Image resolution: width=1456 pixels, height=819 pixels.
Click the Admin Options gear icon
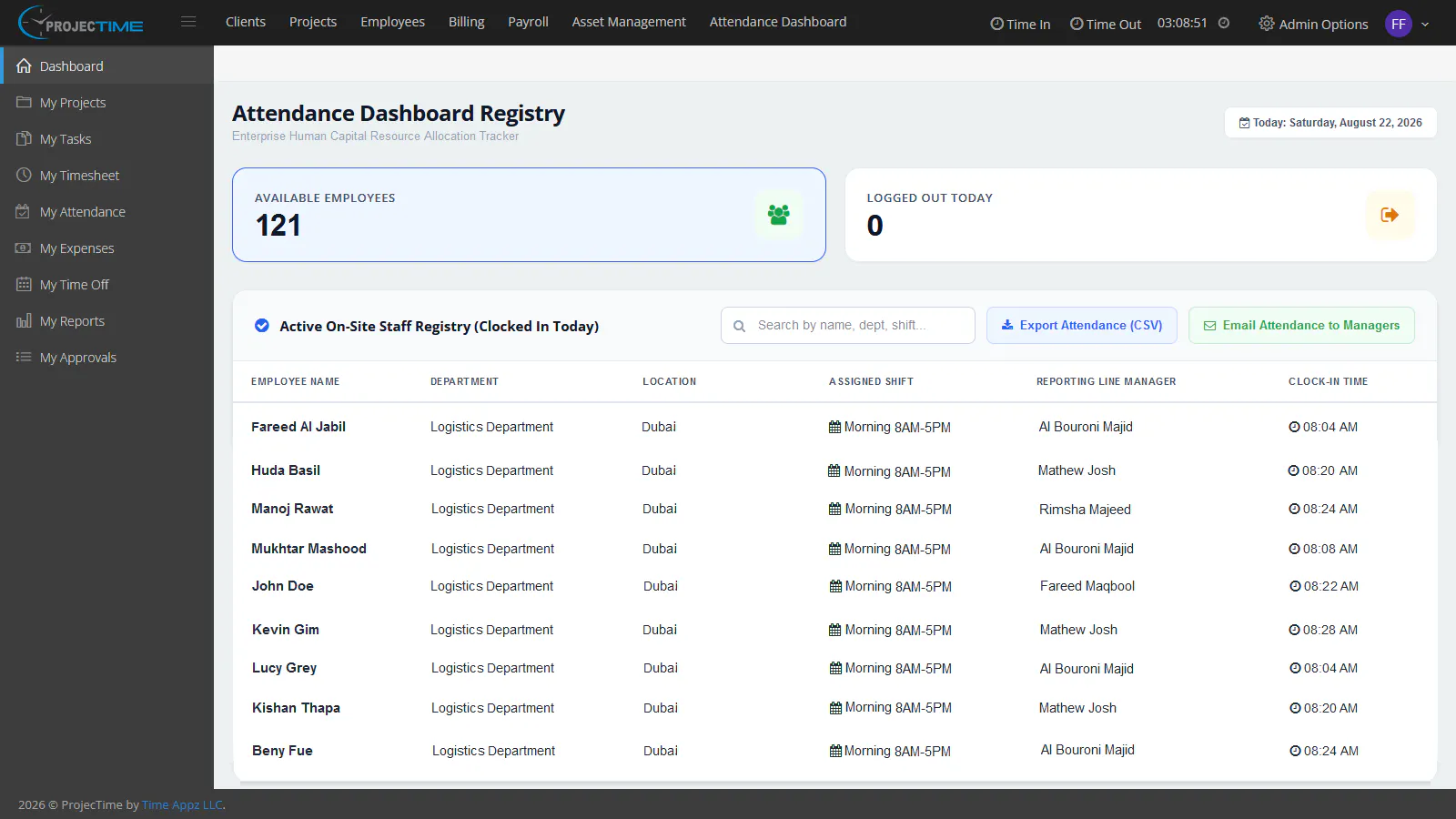1266,24
